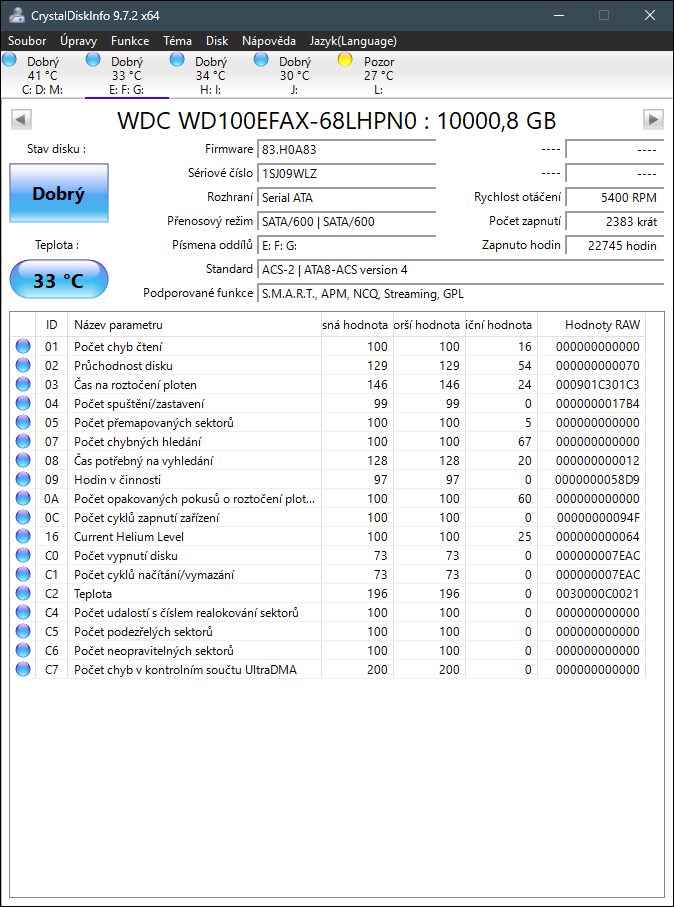Click status icon for row C4
Viewport: 674px width, 907px height.
point(23,613)
